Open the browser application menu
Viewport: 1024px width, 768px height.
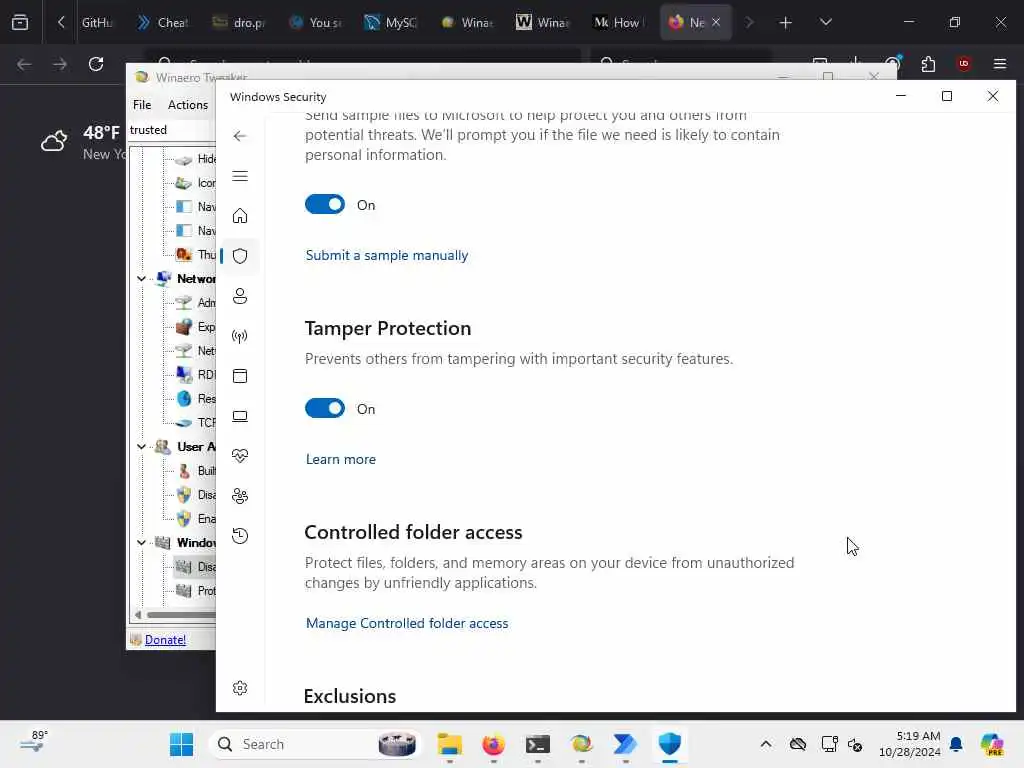[x=1000, y=64]
